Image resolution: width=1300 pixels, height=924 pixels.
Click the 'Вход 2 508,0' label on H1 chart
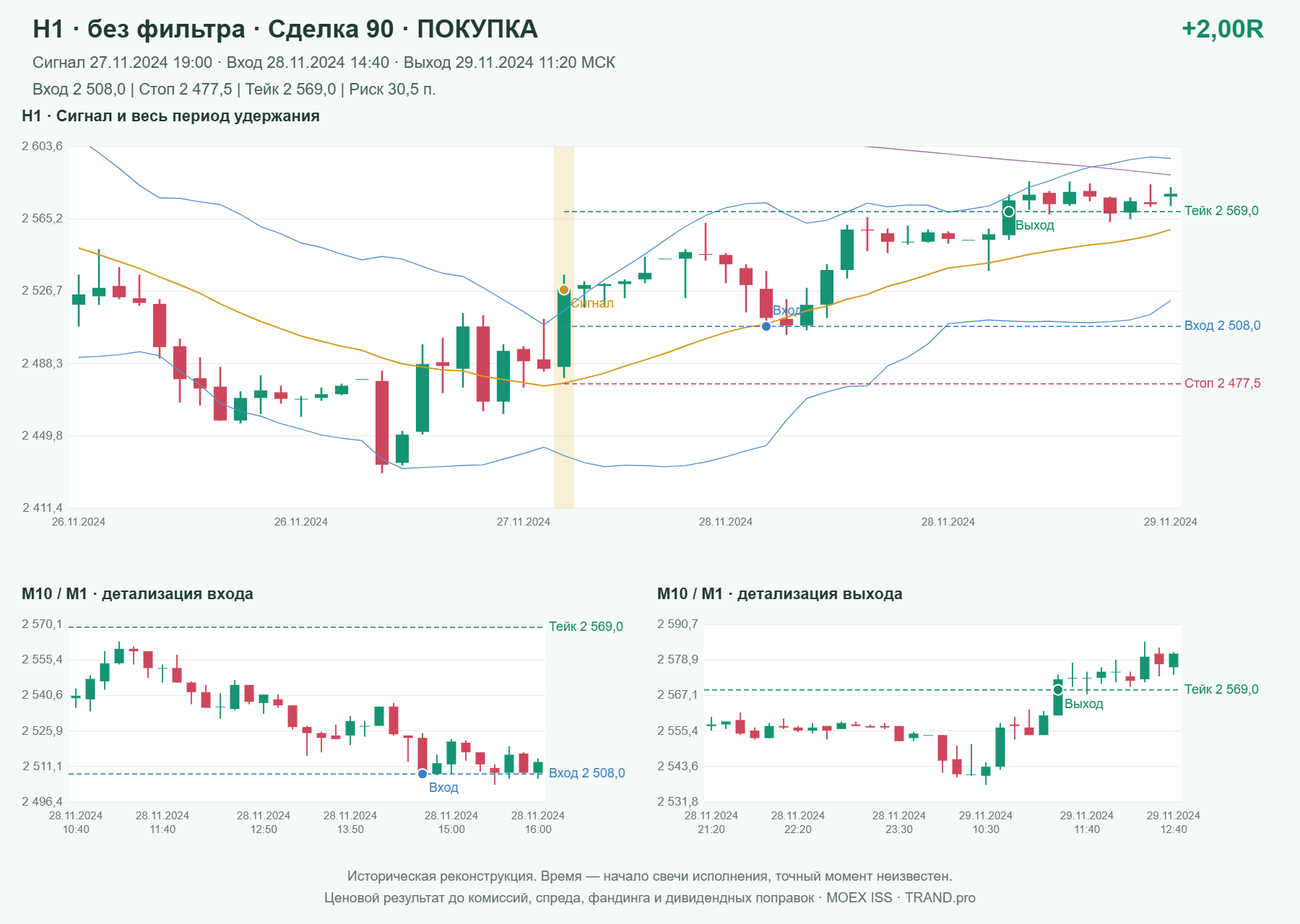coord(1222,326)
